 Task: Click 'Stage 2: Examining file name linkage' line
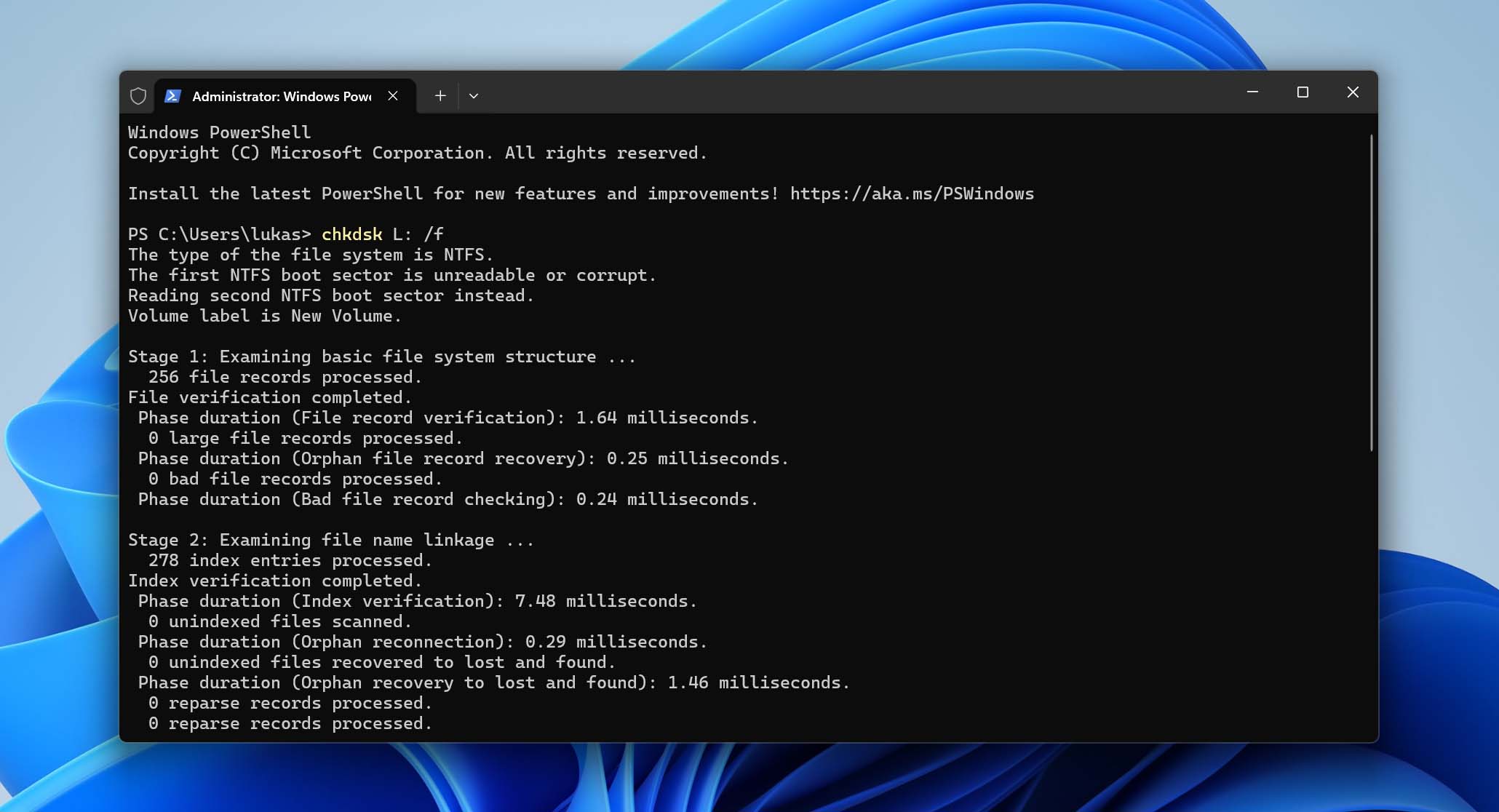pos(331,540)
